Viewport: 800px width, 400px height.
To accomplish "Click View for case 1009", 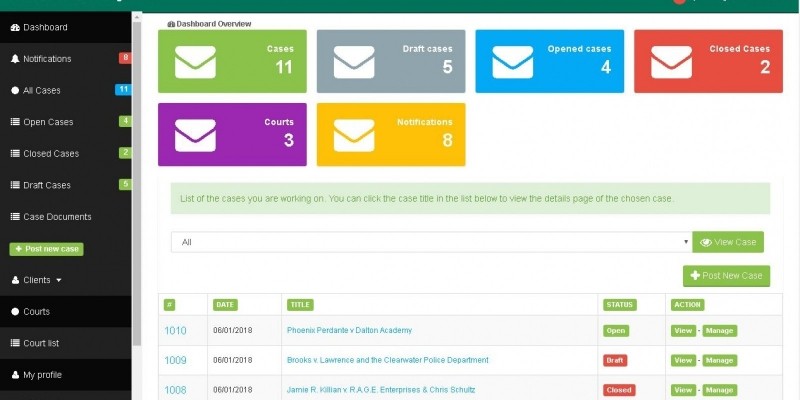I will [683, 360].
